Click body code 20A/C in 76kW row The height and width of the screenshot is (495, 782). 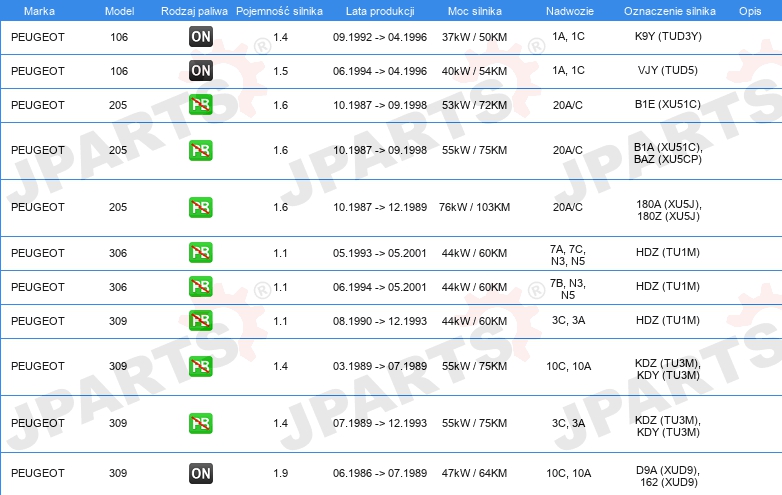pos(568,207)
